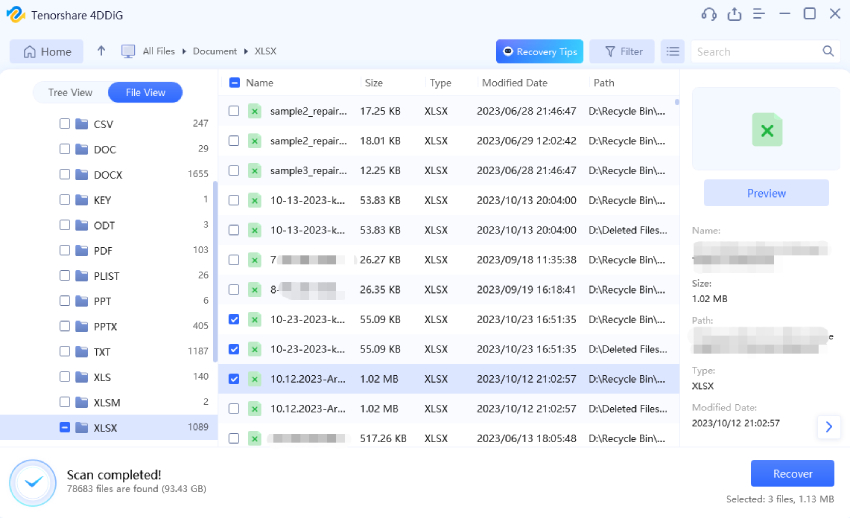
Task: Click the Tenorshare 4DDiG logo
Action: tap(16, 15)
